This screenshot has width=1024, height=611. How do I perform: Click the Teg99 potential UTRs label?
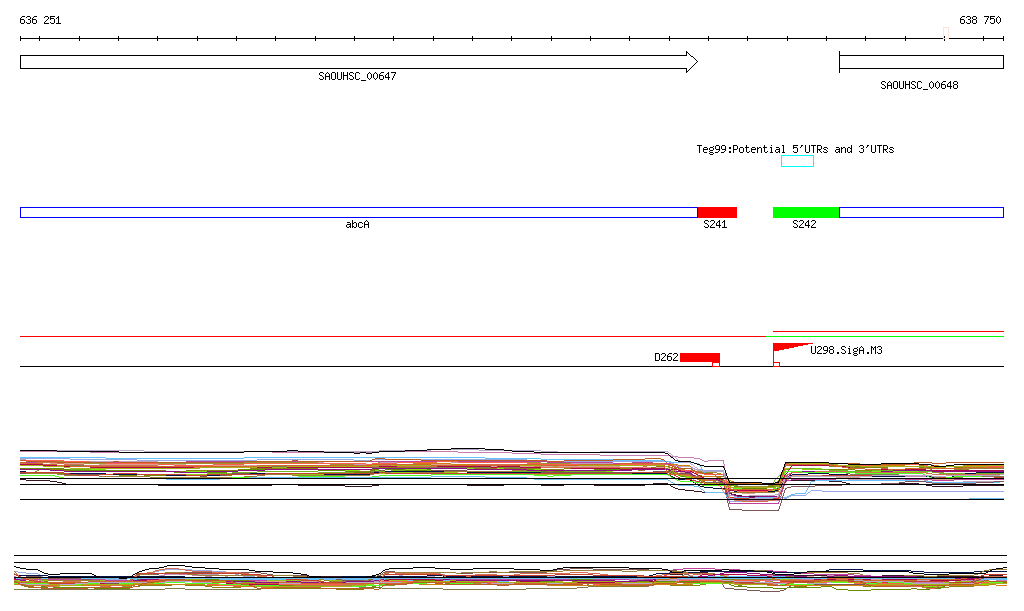coord(795,149)
